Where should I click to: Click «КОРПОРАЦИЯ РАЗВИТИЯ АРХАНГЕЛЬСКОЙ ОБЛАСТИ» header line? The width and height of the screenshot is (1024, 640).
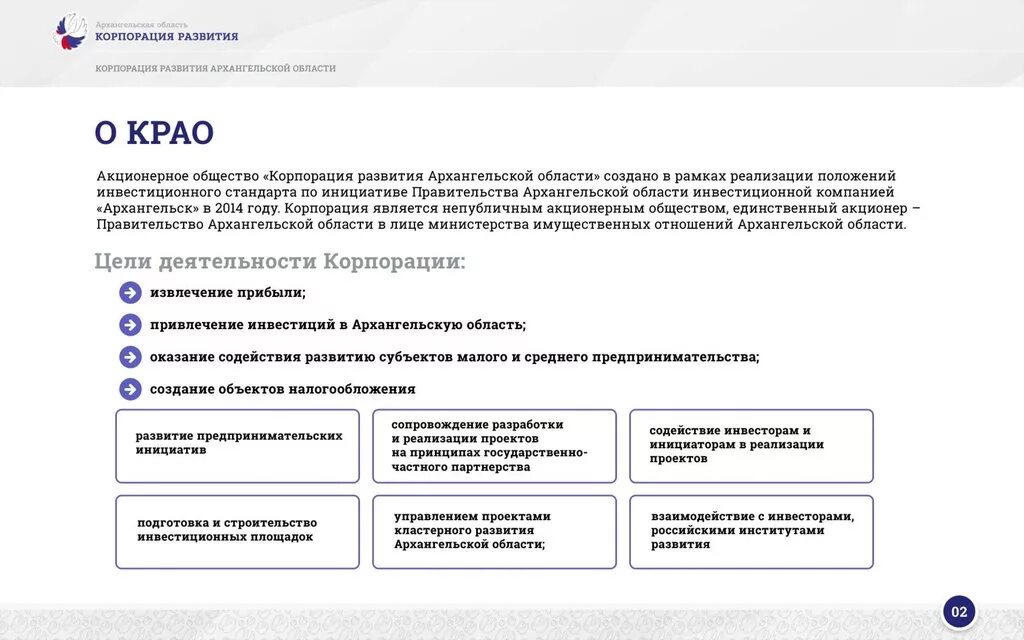click(216, 68)
